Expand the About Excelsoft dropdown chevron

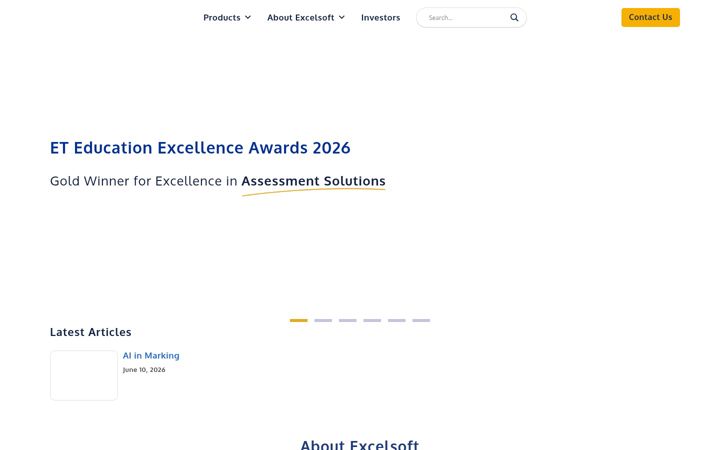342,17
